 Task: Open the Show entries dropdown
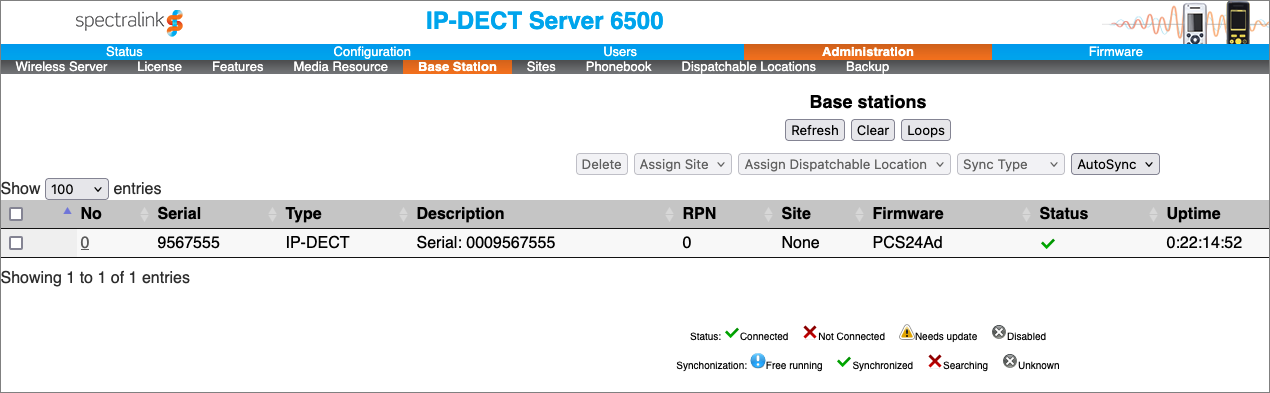[77, 189]
